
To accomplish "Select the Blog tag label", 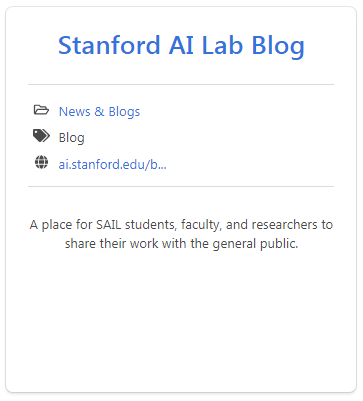I will click(72, 138).
